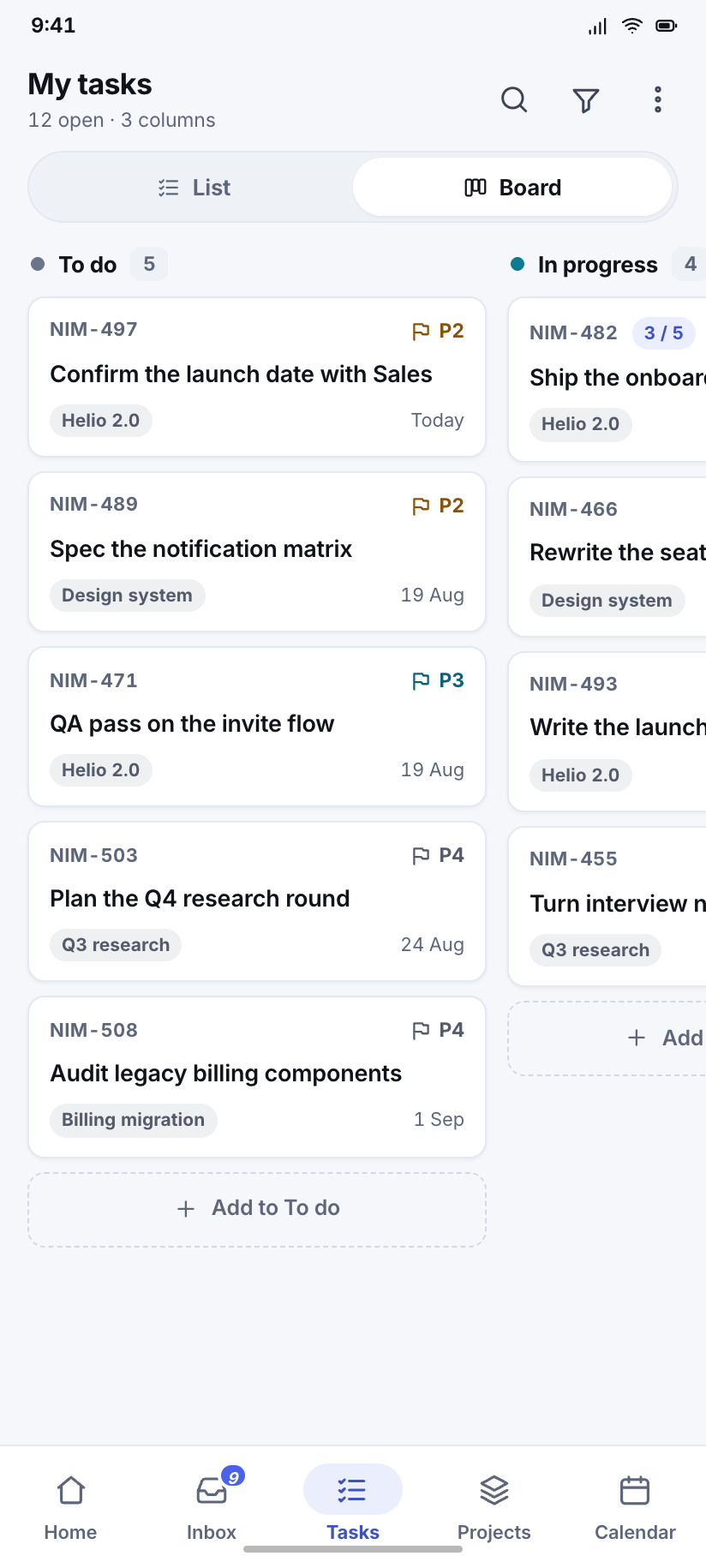Tap the Today due date on NIM-497
Screen dimensions: 706x1568
coord(437,421)
